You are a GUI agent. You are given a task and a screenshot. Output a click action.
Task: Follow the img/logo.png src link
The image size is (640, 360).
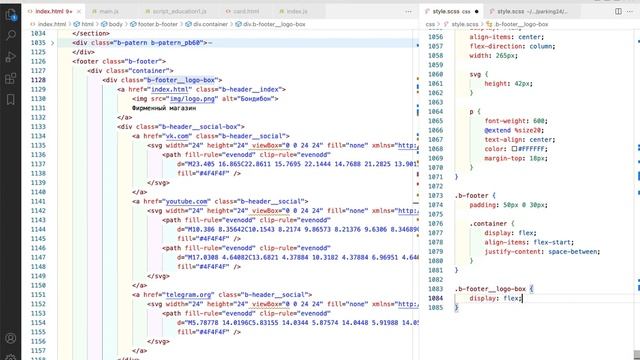[193, 99]
